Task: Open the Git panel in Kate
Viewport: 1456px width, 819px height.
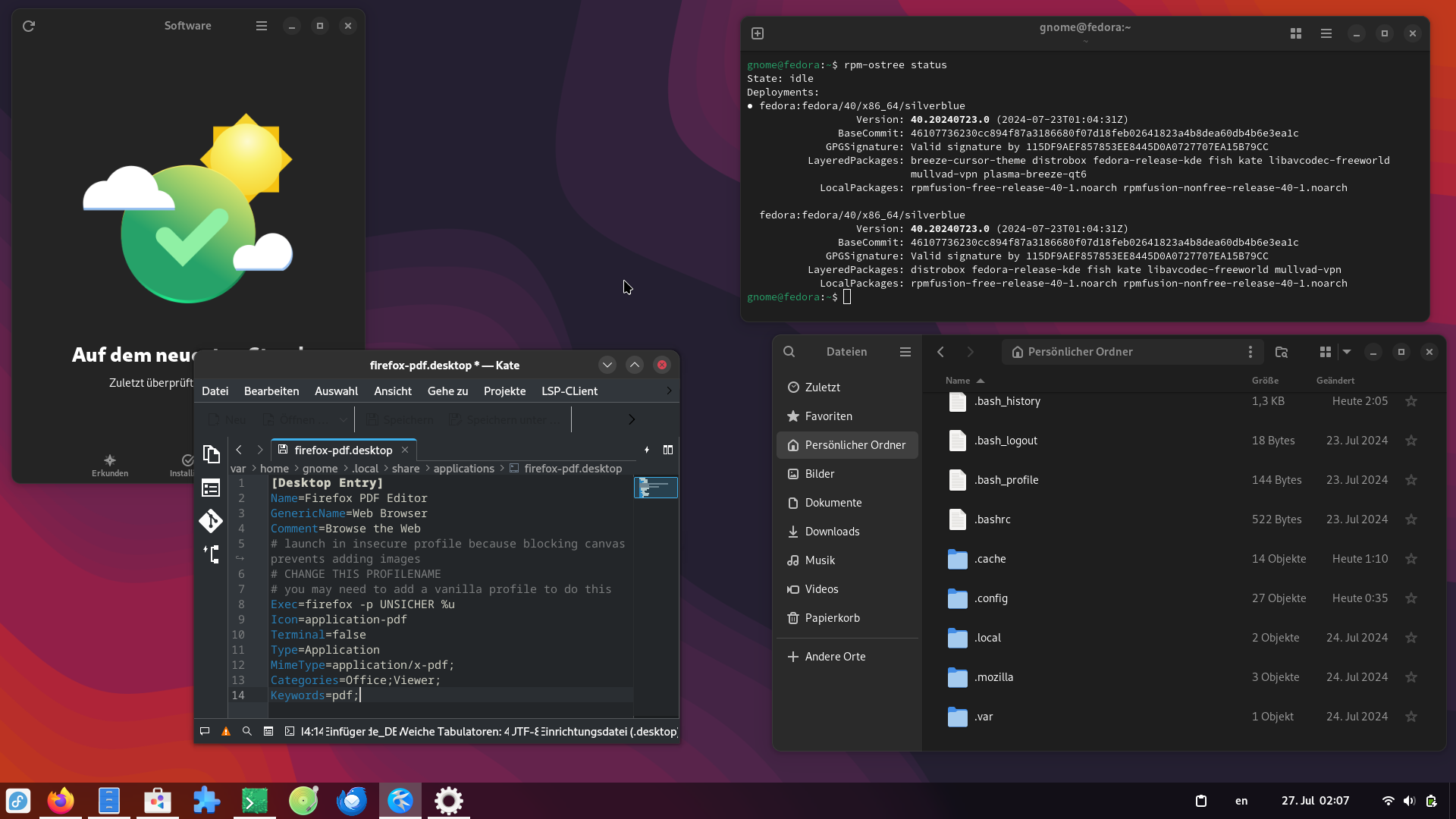Action: point(211,521)
